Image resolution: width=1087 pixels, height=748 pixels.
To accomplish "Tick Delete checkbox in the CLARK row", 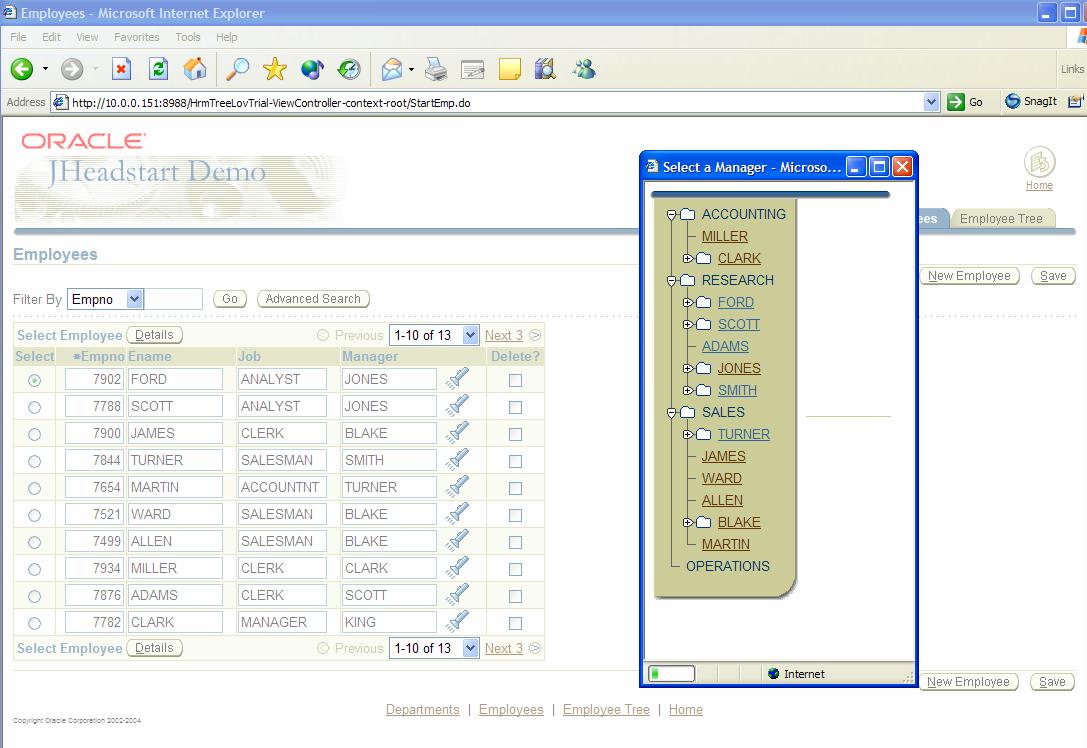I will [515, 623].
